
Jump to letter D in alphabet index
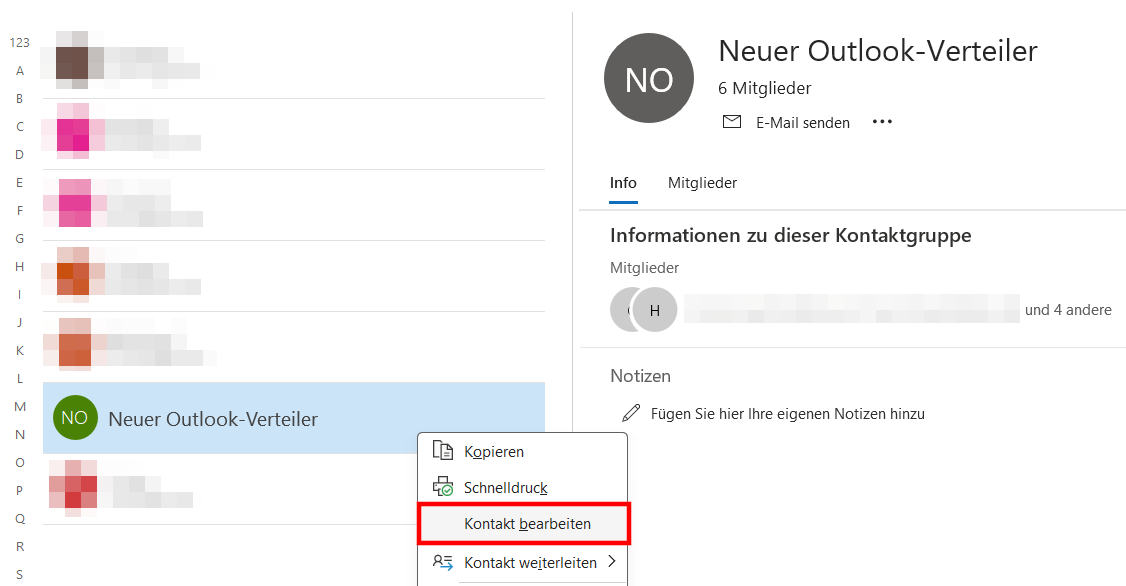click(20, 154)
